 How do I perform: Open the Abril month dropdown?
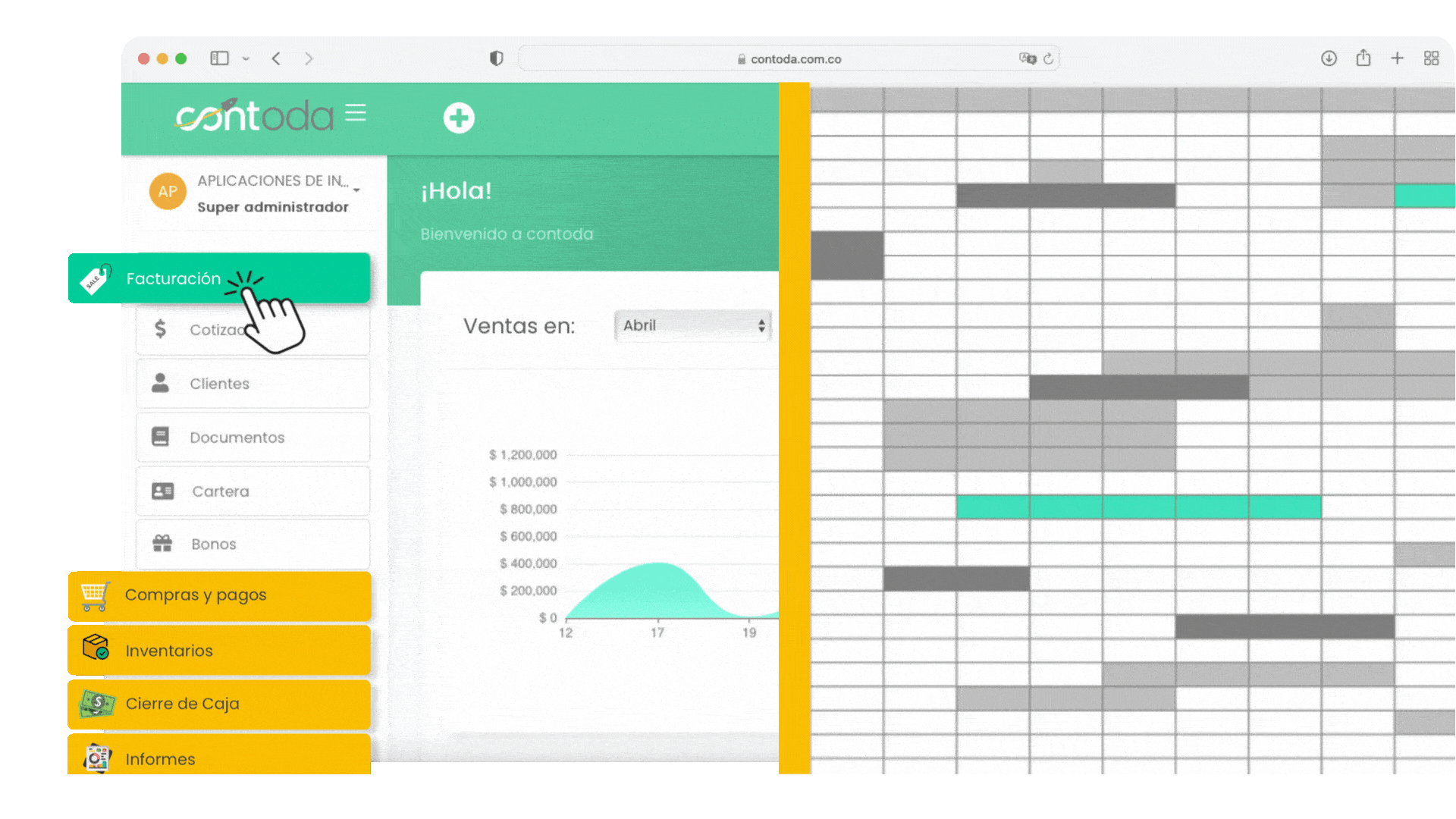pyautogui.click(x=692, y=325)
